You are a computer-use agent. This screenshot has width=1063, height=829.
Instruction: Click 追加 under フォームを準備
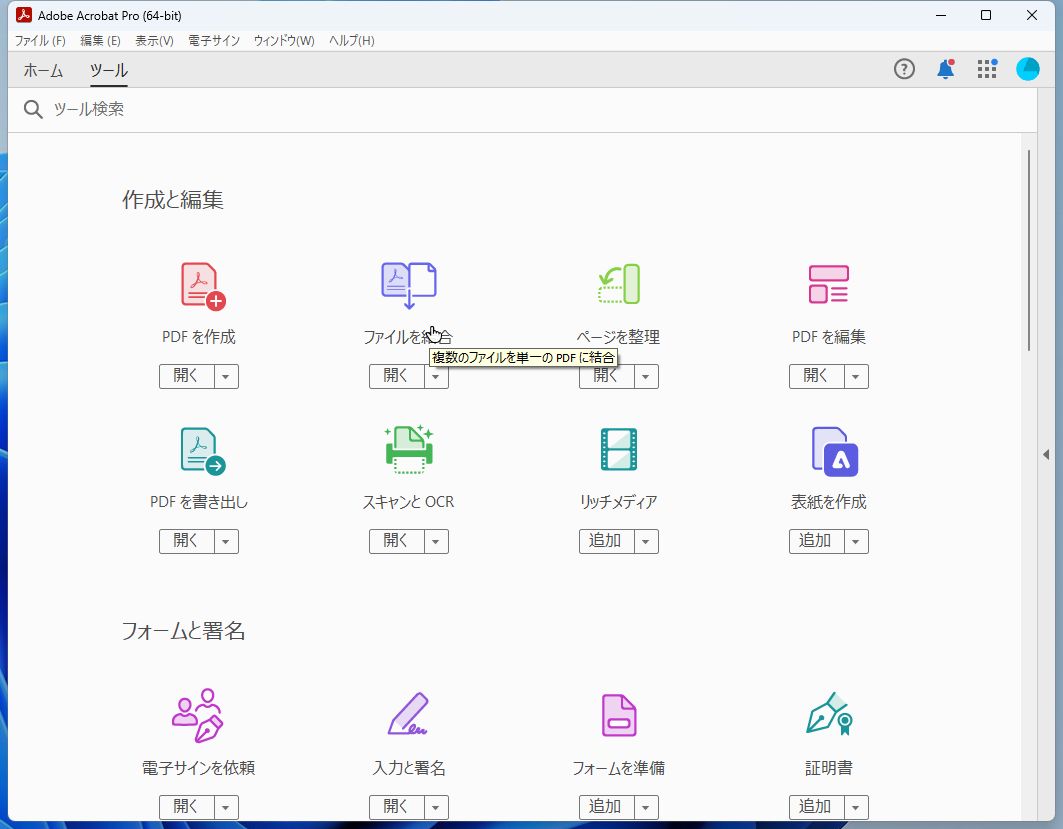(x=605, y=806)
